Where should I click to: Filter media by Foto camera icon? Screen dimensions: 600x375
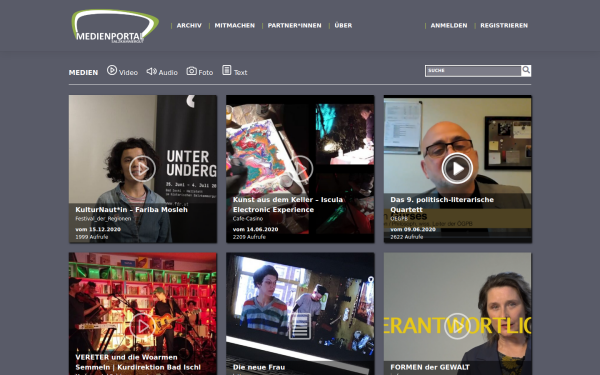(191, 71)
